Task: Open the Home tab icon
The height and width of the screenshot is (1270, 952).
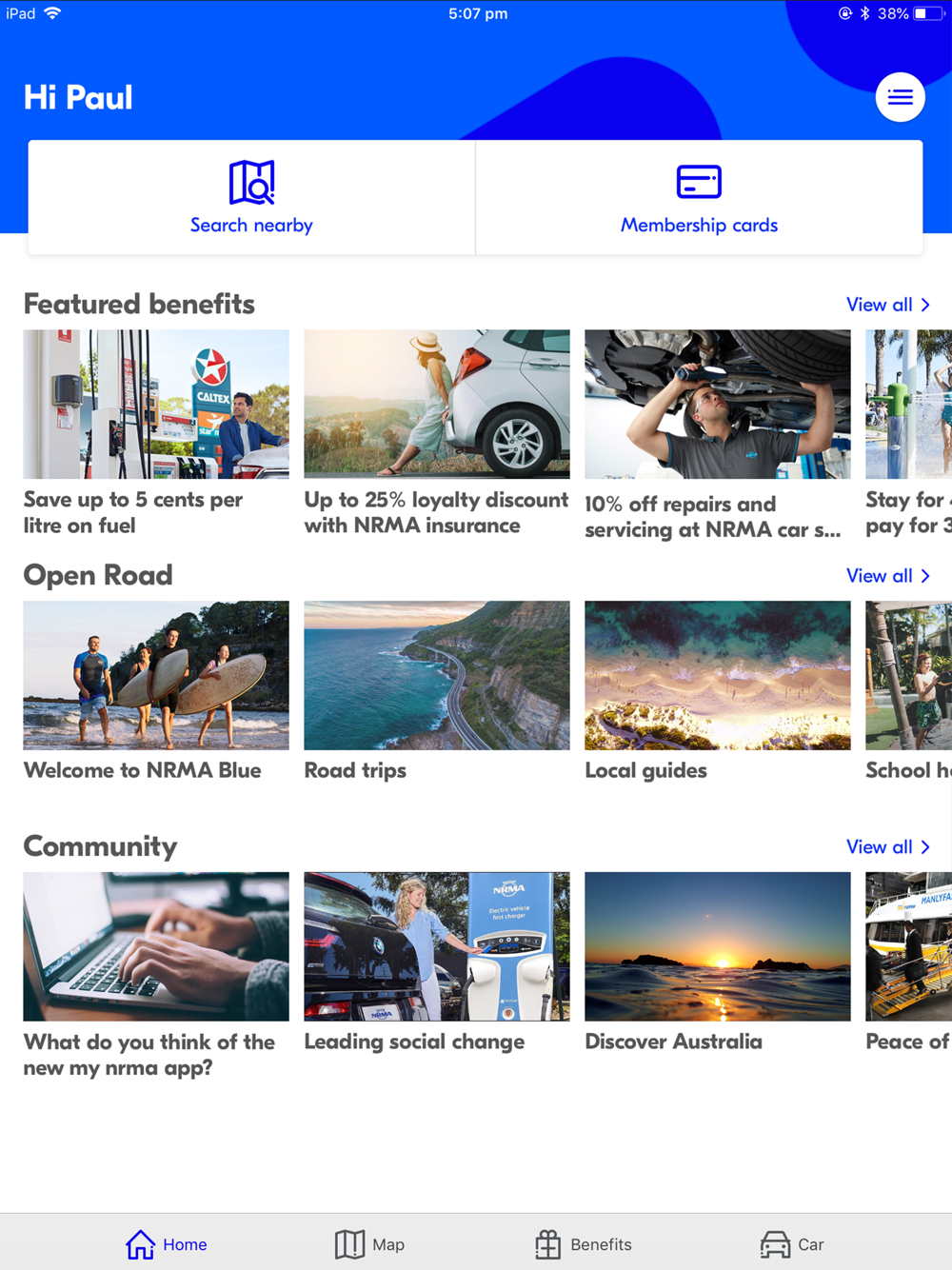Action: [x=140, y=1243]
